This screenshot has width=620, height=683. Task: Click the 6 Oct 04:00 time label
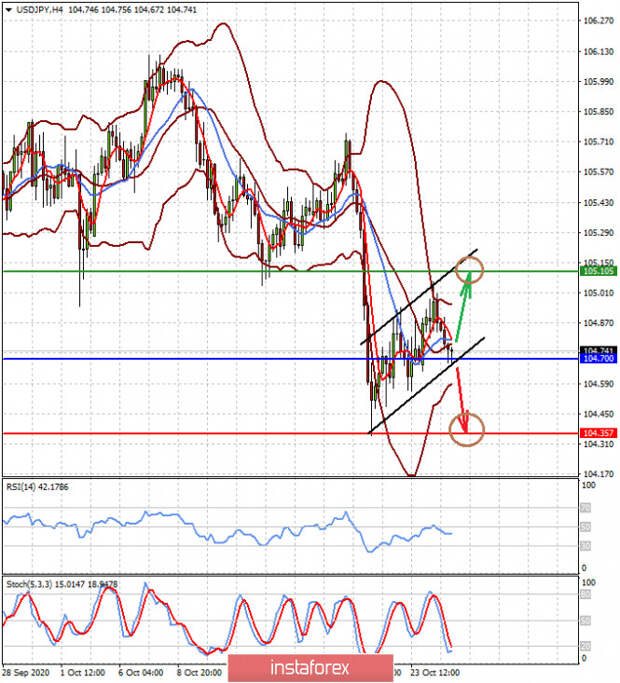(x=140, y=673)
